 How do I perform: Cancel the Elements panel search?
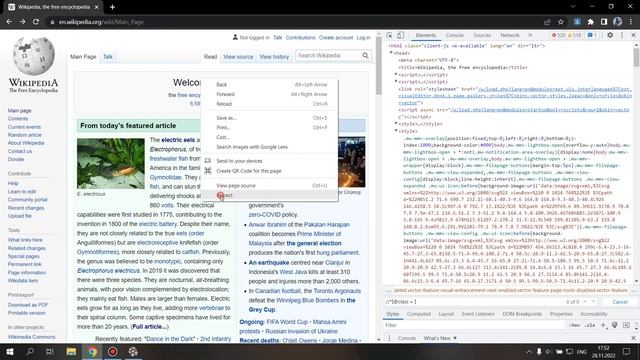(x=620, y=302)
